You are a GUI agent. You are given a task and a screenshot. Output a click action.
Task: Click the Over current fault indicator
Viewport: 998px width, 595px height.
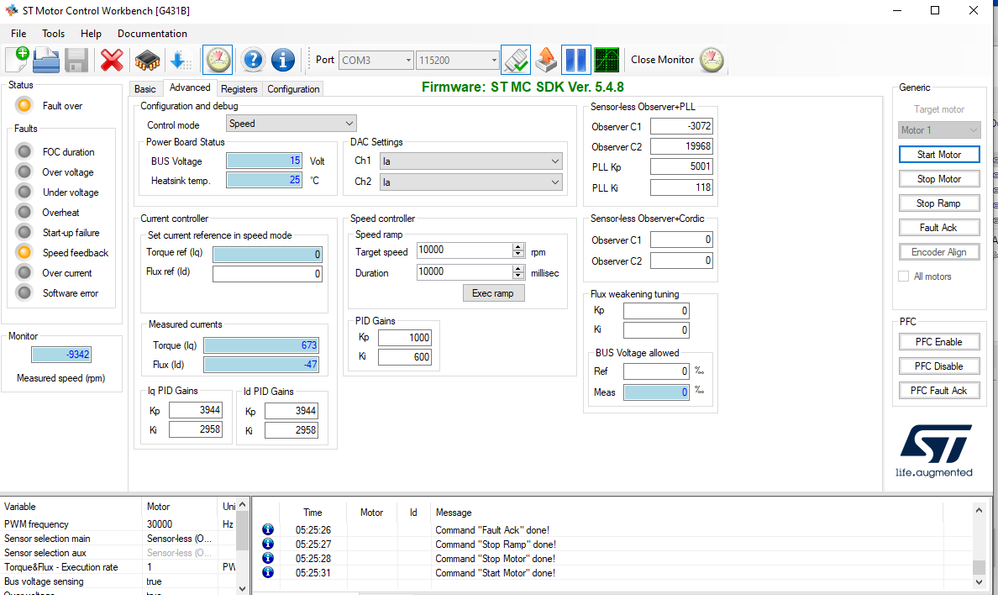[x=24, y=272]
